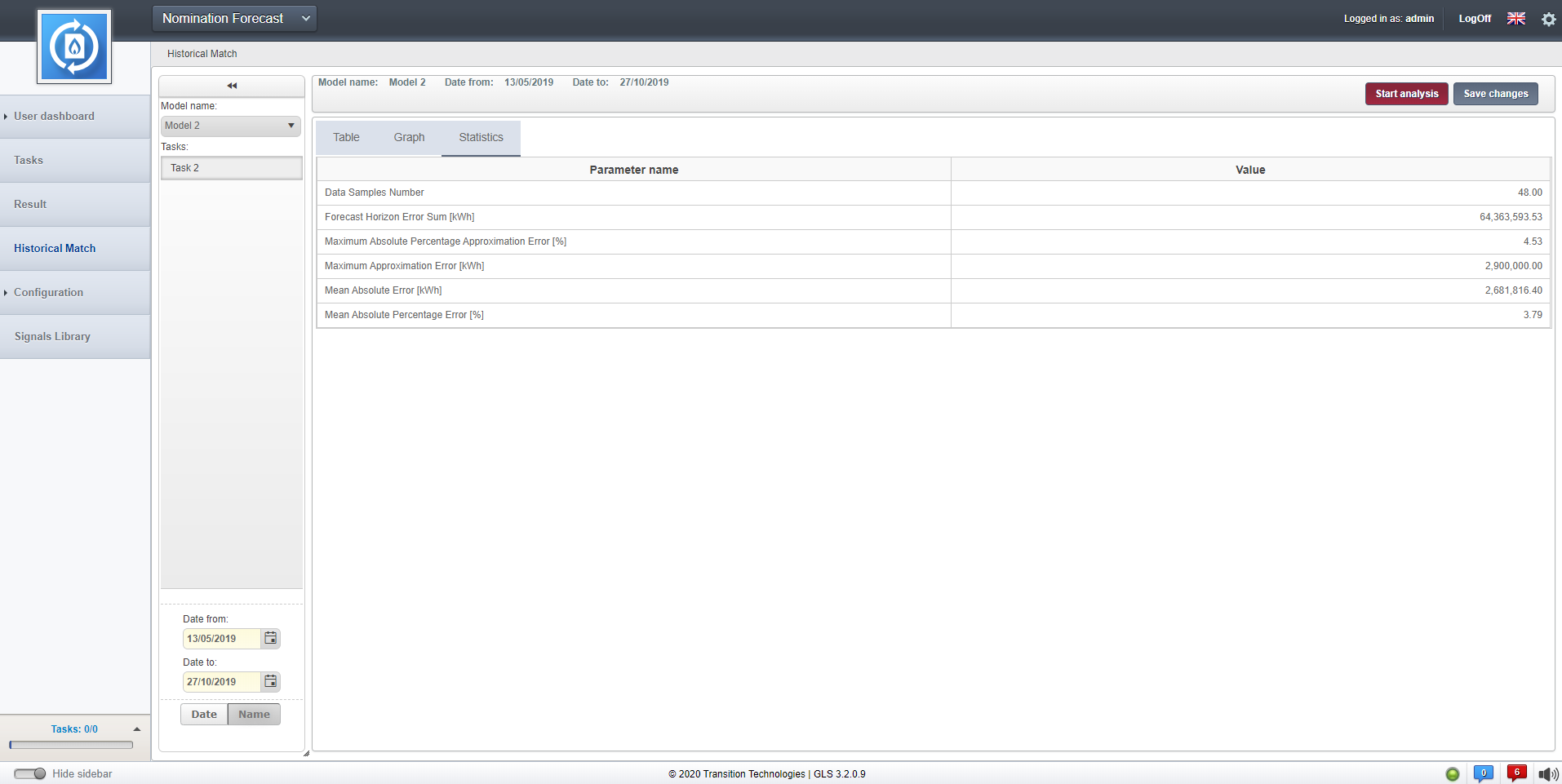Collapse the model panel with double arrows
The height and width of the screenshot is (784, 1562).
click(232, 86)
